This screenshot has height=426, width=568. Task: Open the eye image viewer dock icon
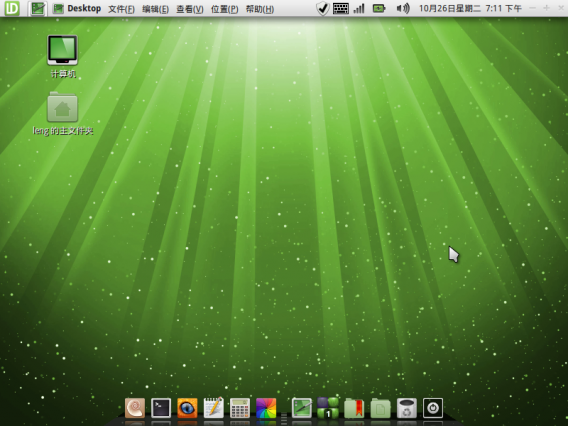(x=187, y=408)
